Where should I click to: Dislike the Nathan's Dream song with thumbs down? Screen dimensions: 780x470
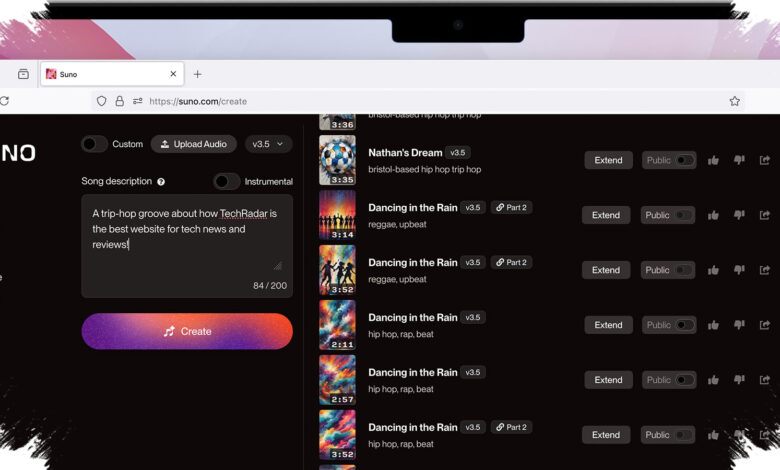point(739,160)
